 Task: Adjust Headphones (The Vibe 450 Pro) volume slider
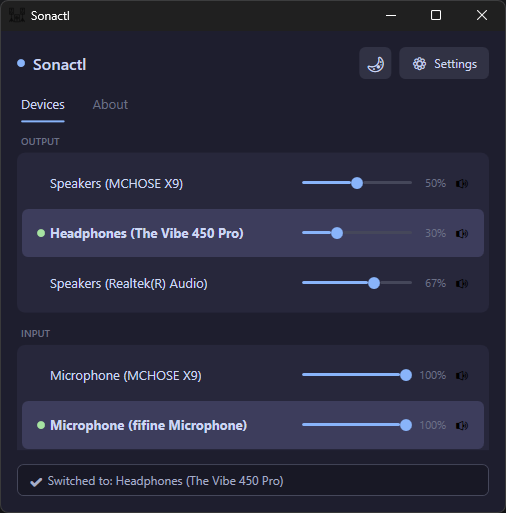(x=357, y=233)
